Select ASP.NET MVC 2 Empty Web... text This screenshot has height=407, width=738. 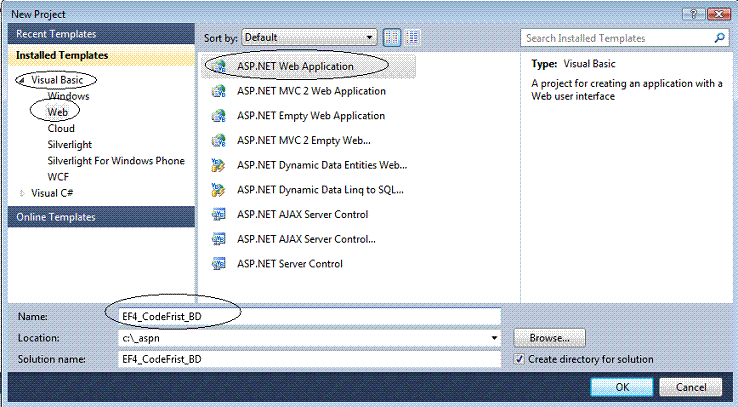(304, 140)
